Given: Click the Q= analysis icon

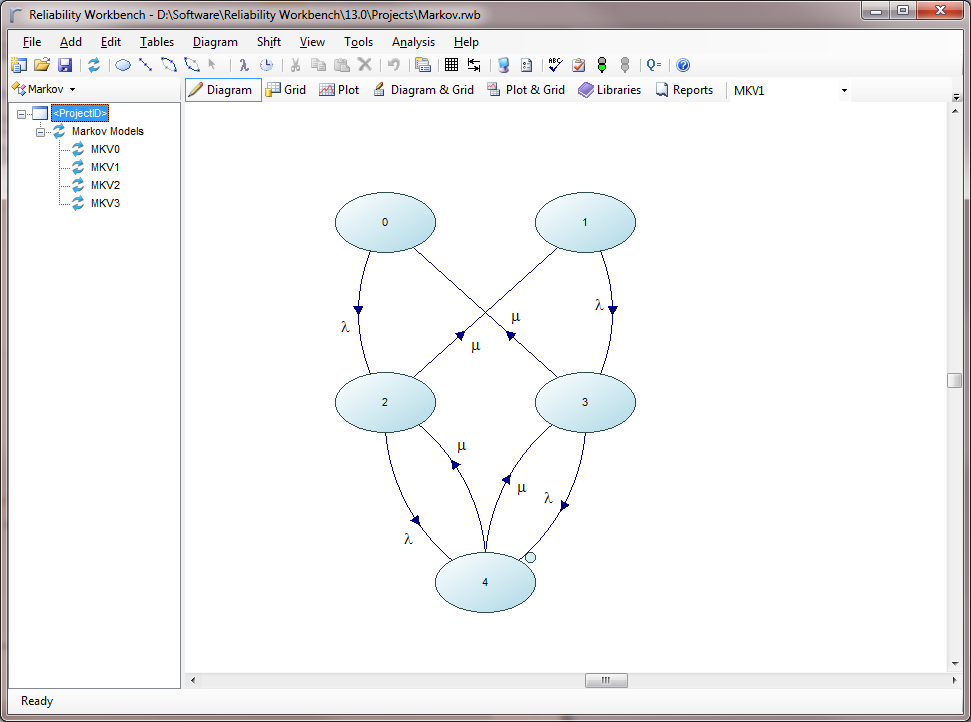Looking at the screenshot, I should tap(653, 64).
